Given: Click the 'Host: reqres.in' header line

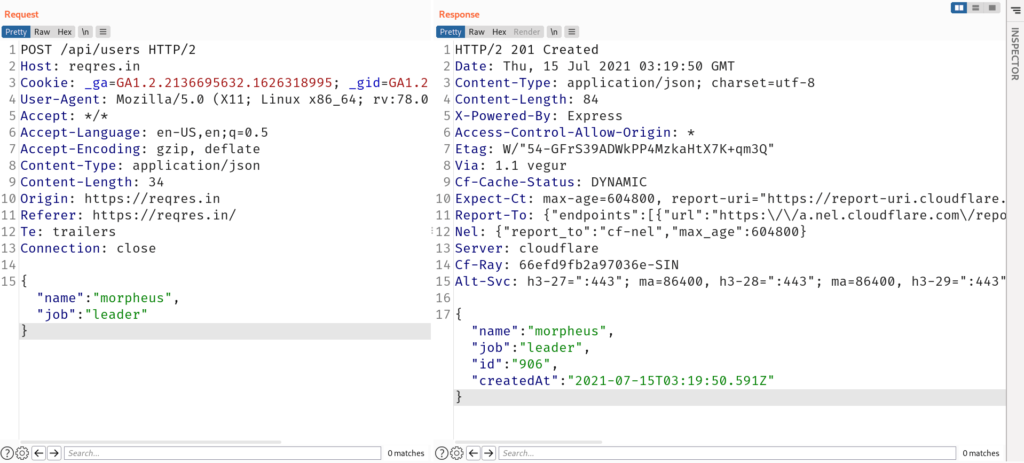Looking at the screenshot, I should point(80,66).
